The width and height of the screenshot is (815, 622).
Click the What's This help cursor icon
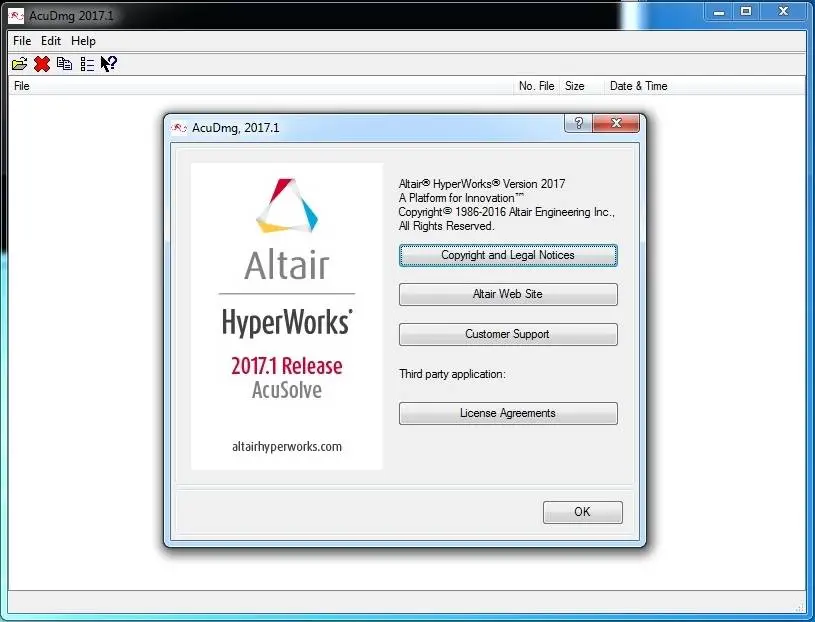pyautogui.click(x=109, y=64)
